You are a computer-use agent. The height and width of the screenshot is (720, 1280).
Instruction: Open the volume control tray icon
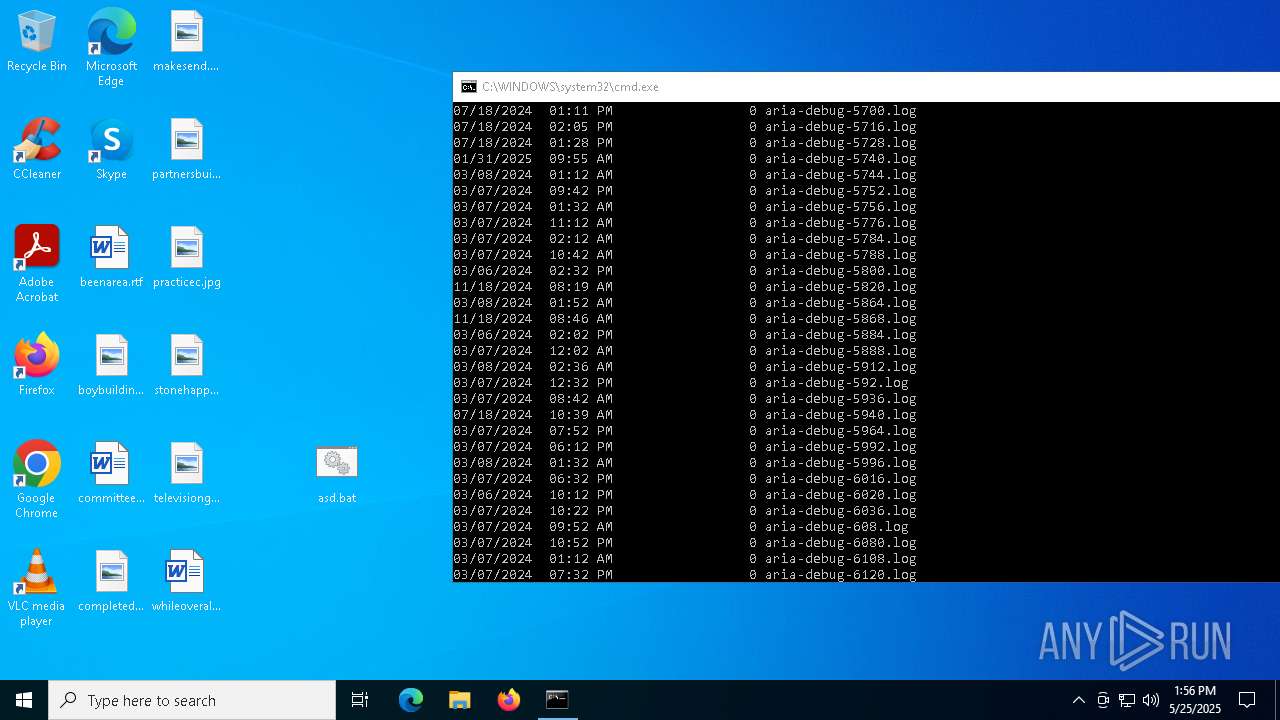click(x=1151, y=700)
